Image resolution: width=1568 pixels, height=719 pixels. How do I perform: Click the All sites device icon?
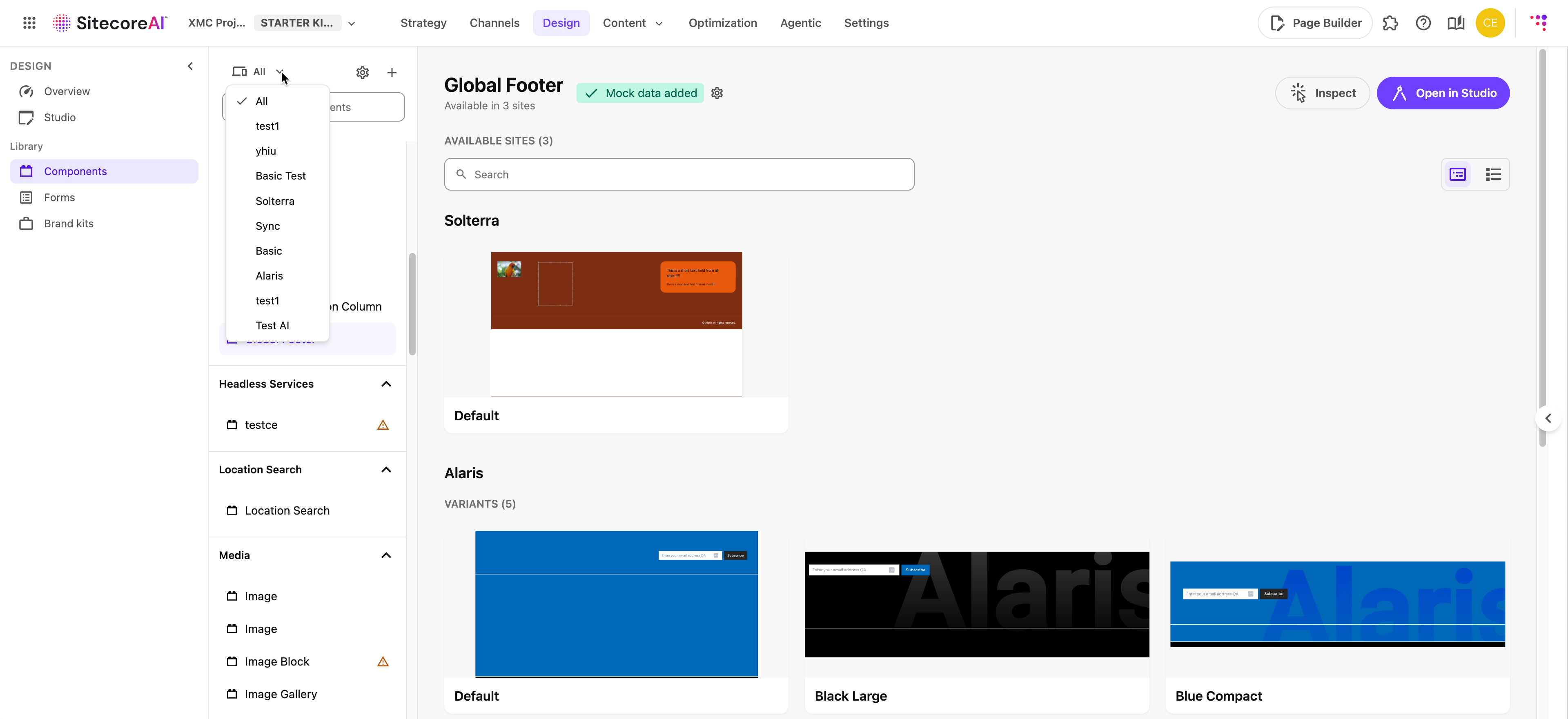coord(239,72)
